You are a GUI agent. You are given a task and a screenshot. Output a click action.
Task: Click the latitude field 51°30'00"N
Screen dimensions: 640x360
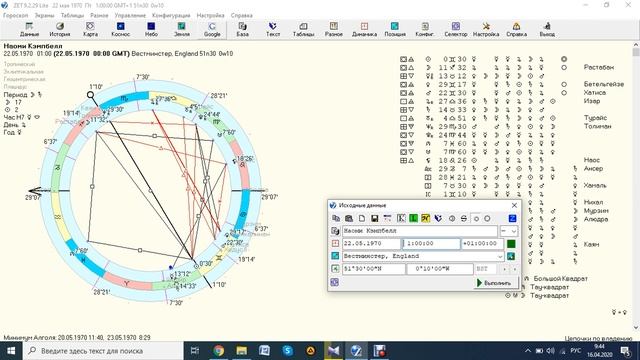pos(373,269)
